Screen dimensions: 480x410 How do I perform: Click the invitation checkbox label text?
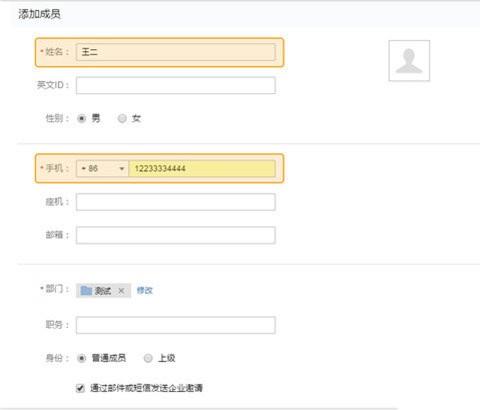pos(146,388)
